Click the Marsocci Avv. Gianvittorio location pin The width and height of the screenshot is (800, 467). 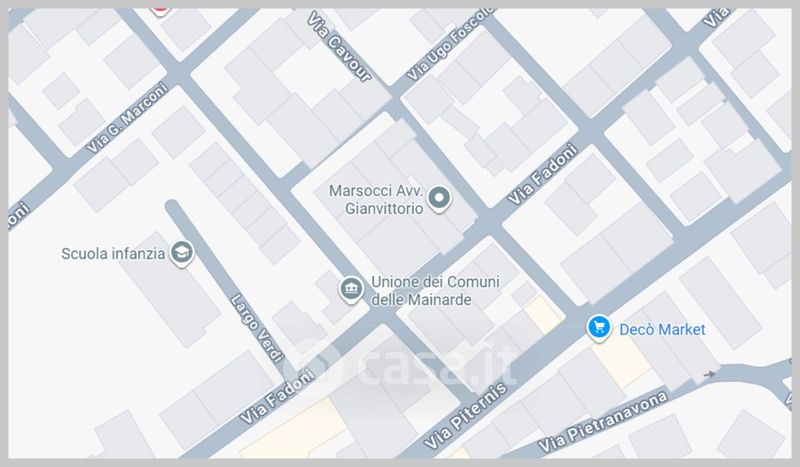click(x=439, y=199)
